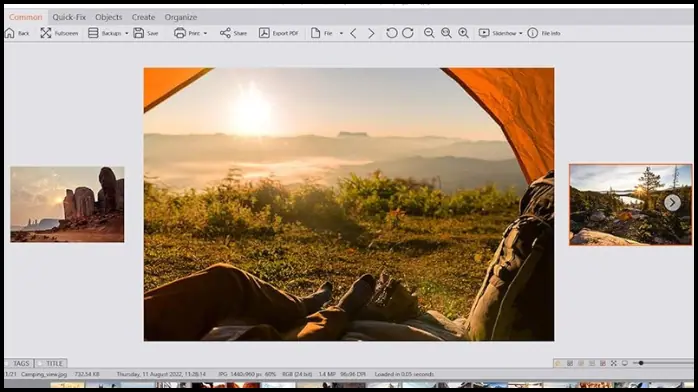Click the four-arrows expand icon in status bar
698x392 pixels.
coord(613,364)
